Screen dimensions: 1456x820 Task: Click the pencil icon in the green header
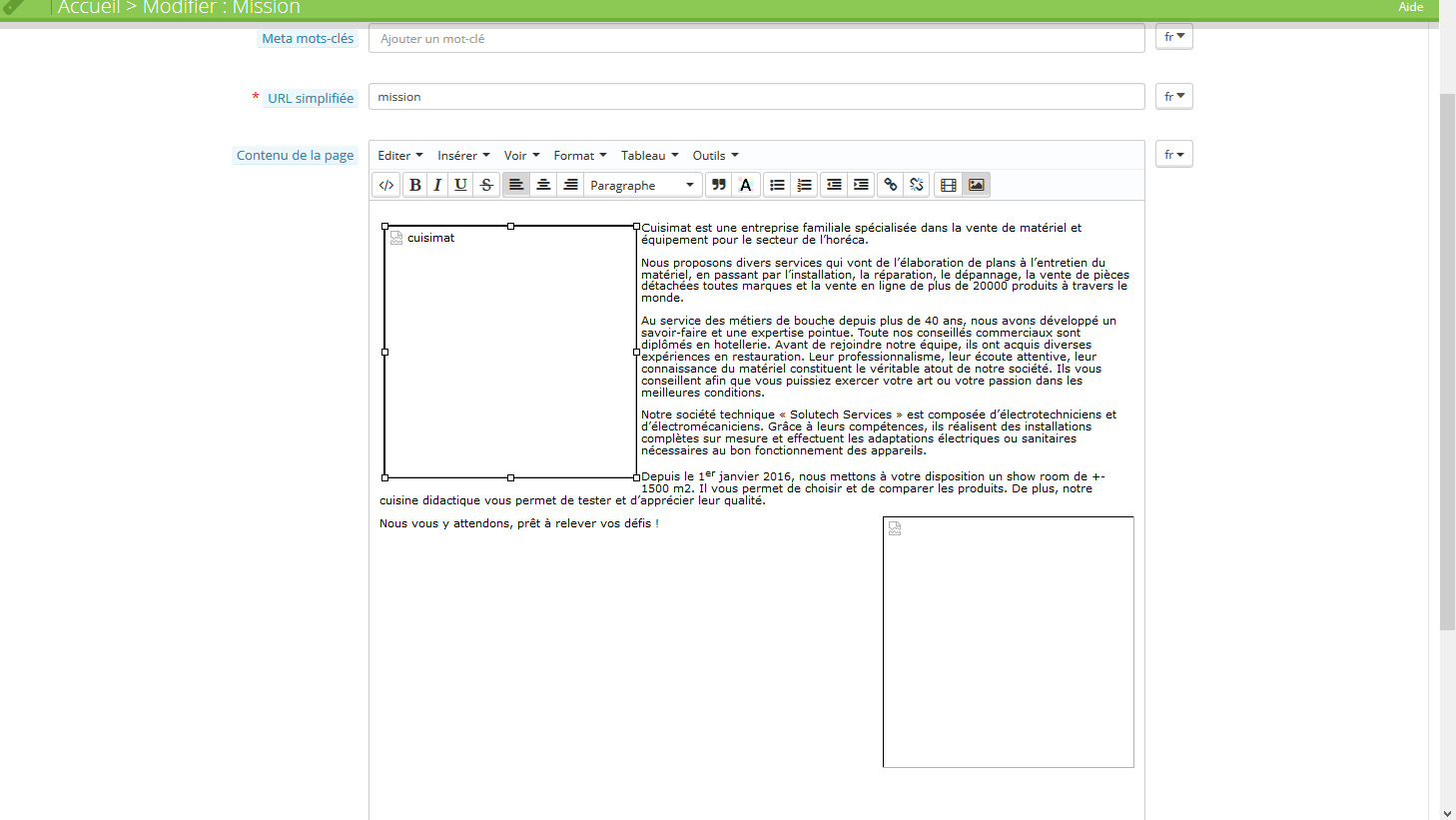point(12,7)
